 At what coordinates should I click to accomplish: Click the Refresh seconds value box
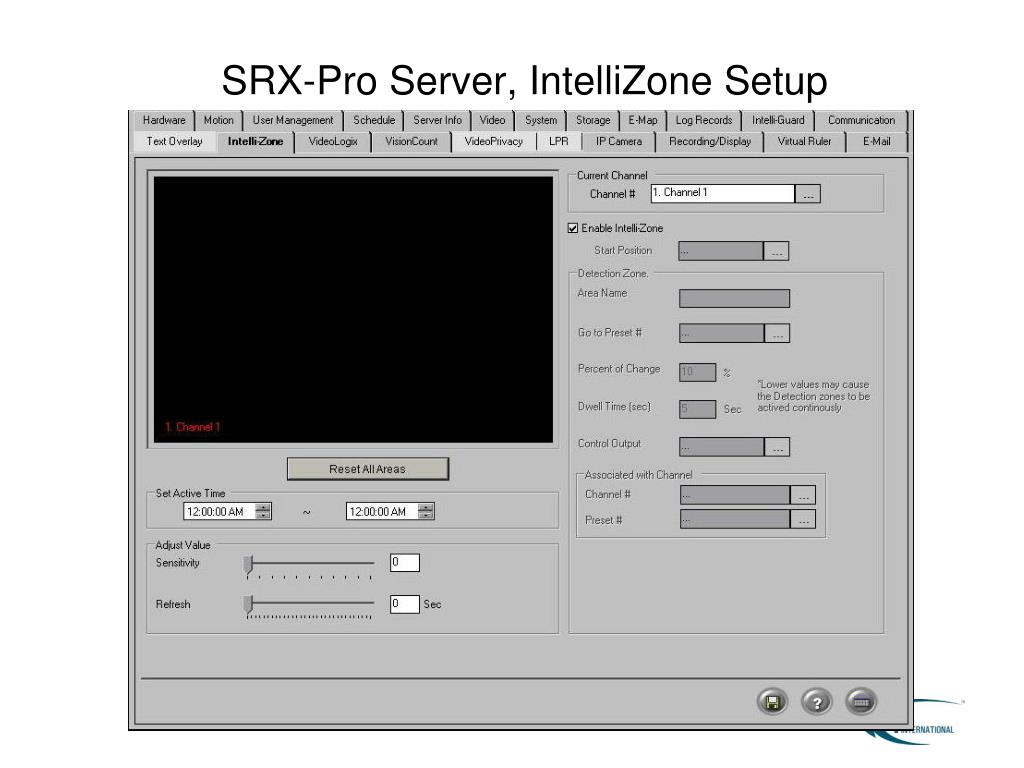pyautogui.click(x=405, y=604)
